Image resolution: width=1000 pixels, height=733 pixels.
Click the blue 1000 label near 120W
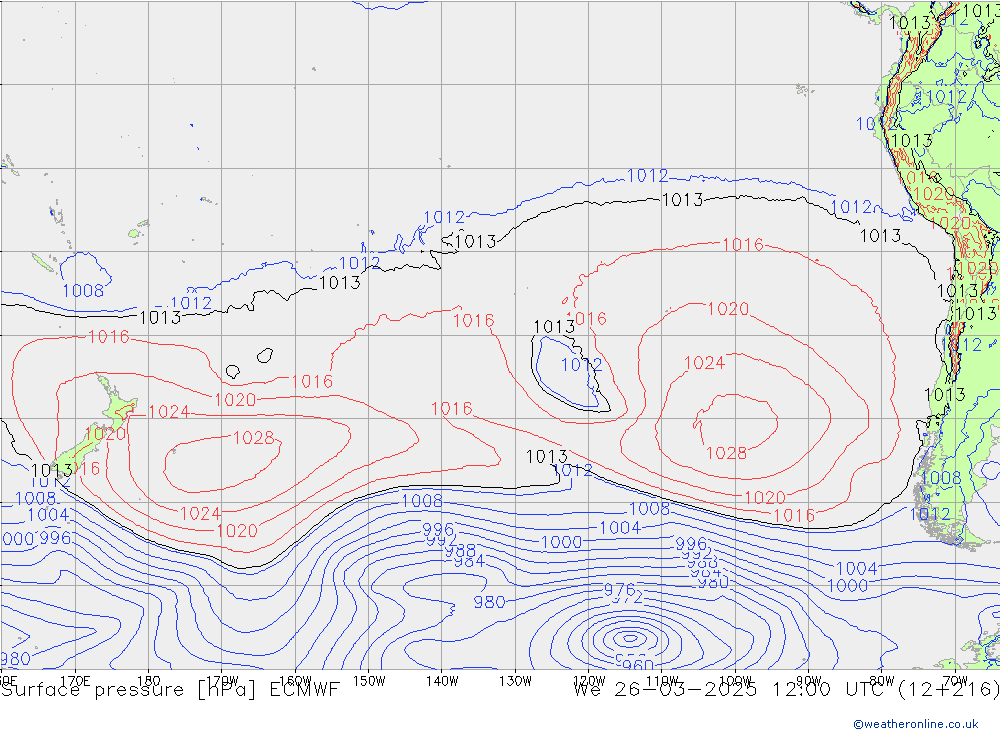(x=561, y=542)
